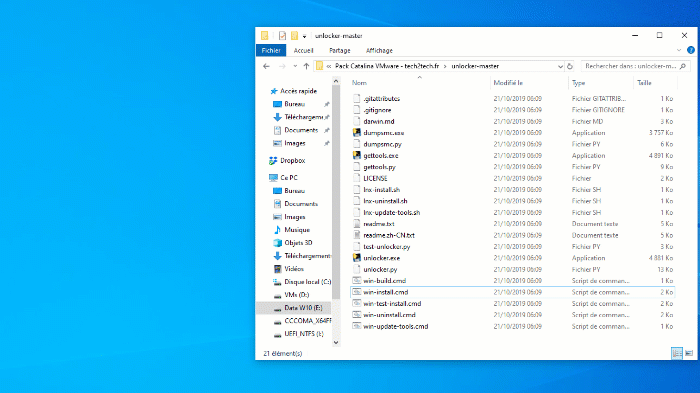700x393 pixels.
Task: Select the file lnx-update-tools.sh
Action: [x=392, y=213]
